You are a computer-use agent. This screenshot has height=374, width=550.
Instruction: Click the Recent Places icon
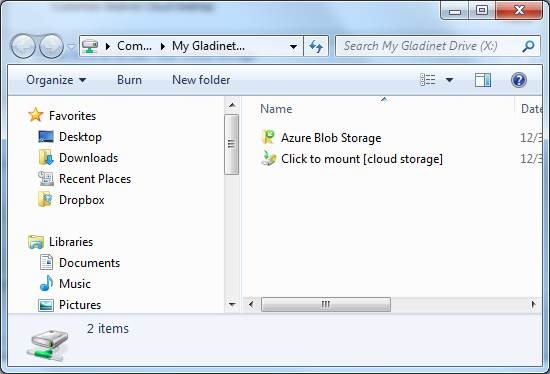point(46,179)
